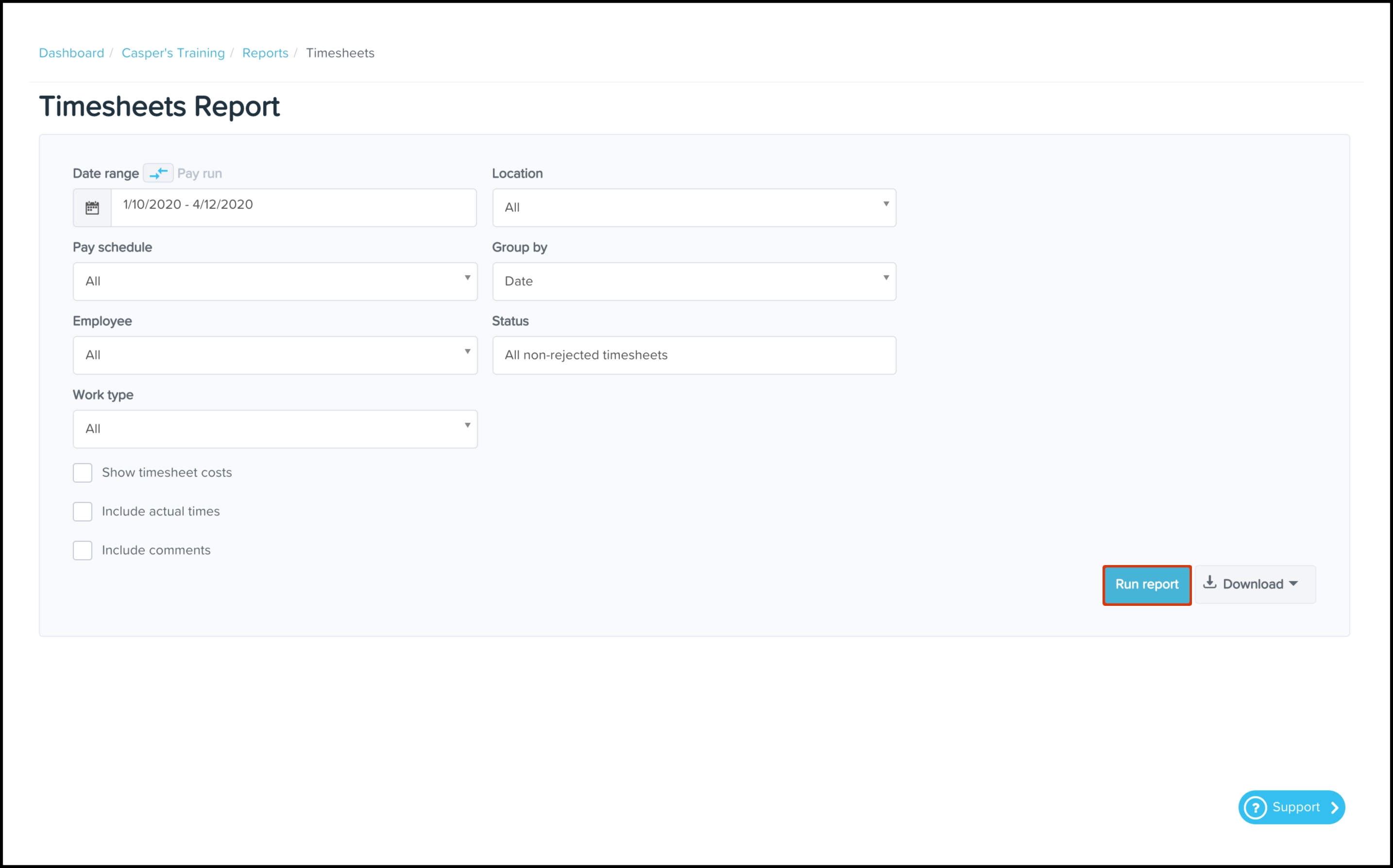
Task: Click the download arrow icon
Action: 1209,583
